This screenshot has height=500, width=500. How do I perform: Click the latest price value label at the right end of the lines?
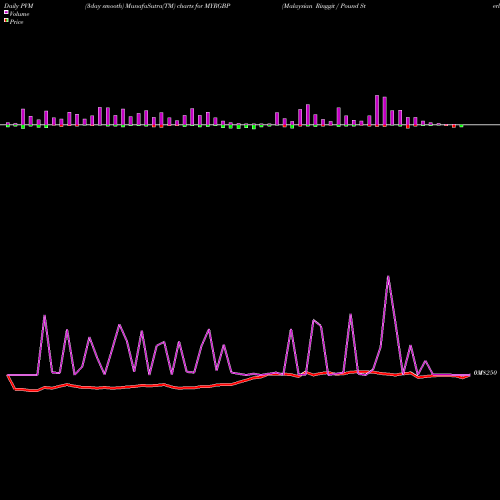pyautogui.click(x=485, y=373)
